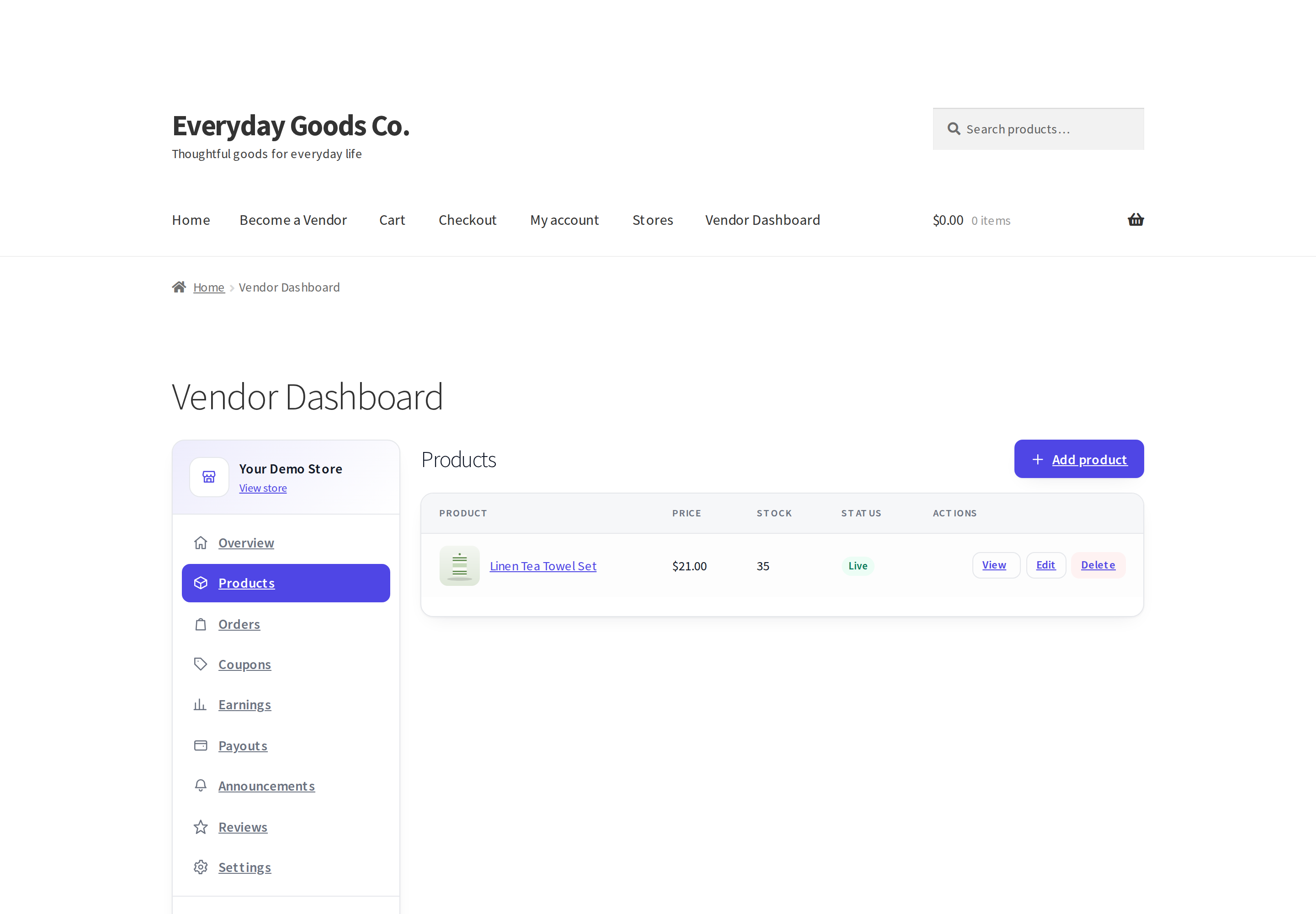
Task: Click the plus icon on Add product
Action: pos(1038,459)
